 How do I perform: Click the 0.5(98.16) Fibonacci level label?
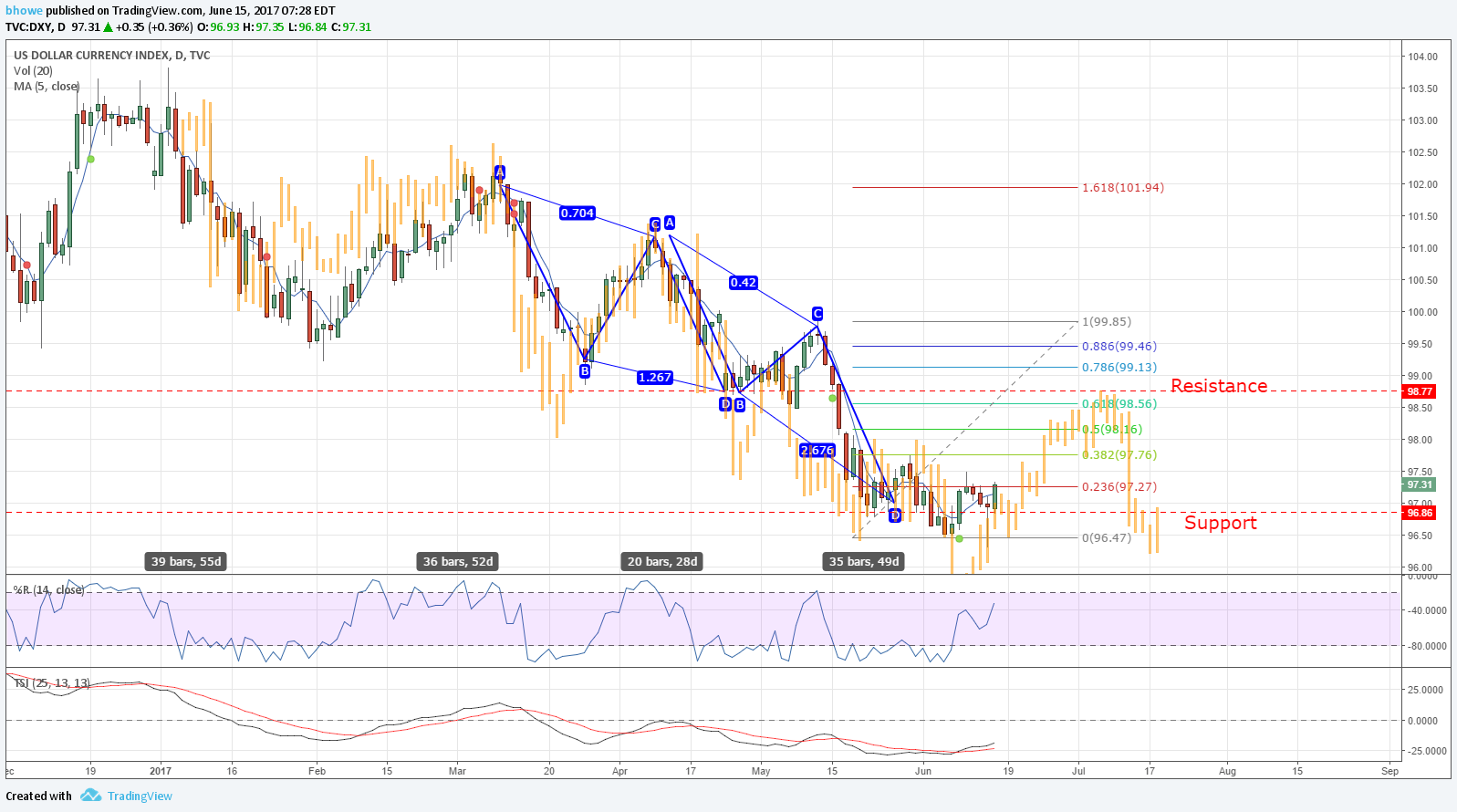1112,429
